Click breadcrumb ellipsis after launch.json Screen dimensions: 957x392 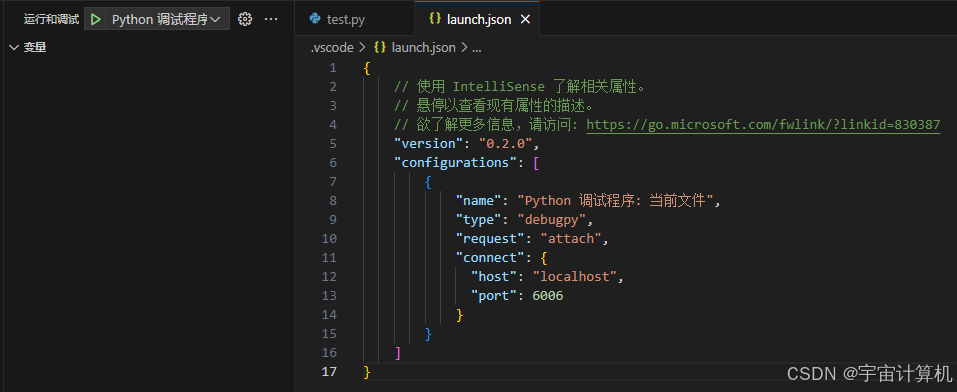tap(477, 48)
